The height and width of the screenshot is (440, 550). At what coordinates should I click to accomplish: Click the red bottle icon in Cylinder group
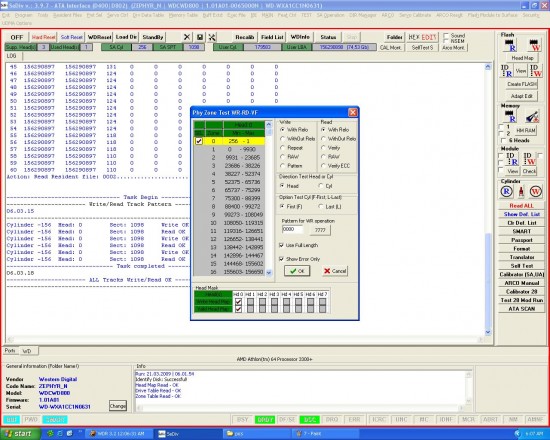(521, 191)
